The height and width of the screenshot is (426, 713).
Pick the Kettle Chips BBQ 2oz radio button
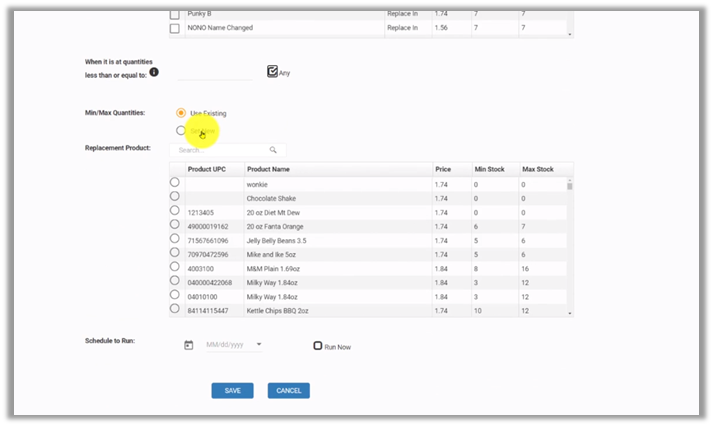[x=175, y=309]
